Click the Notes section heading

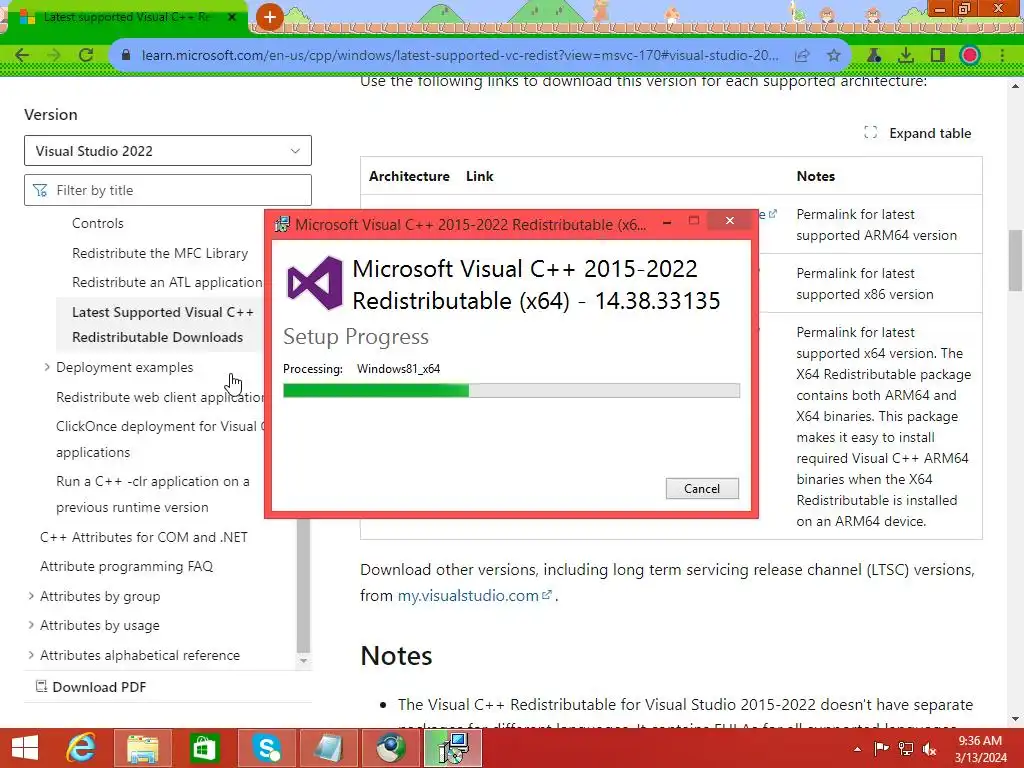(x=396, y=656)
